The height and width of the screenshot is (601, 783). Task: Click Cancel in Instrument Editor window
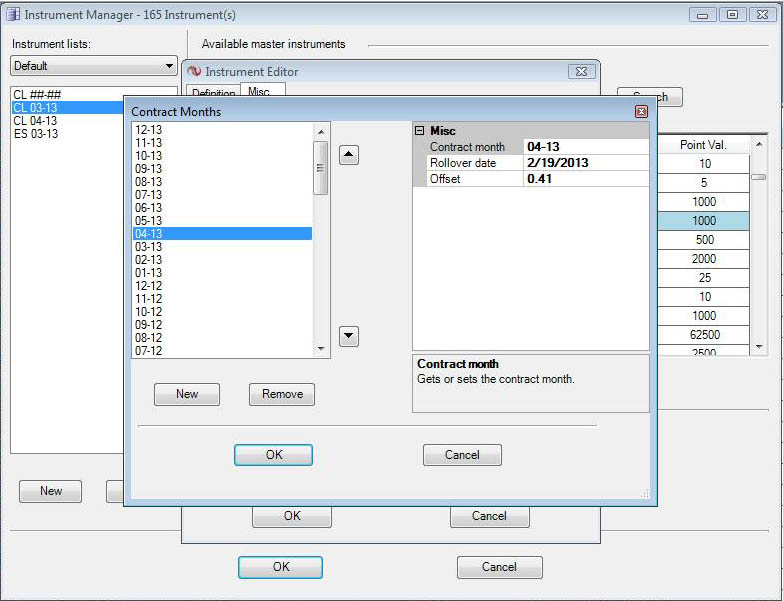point(489,516)
